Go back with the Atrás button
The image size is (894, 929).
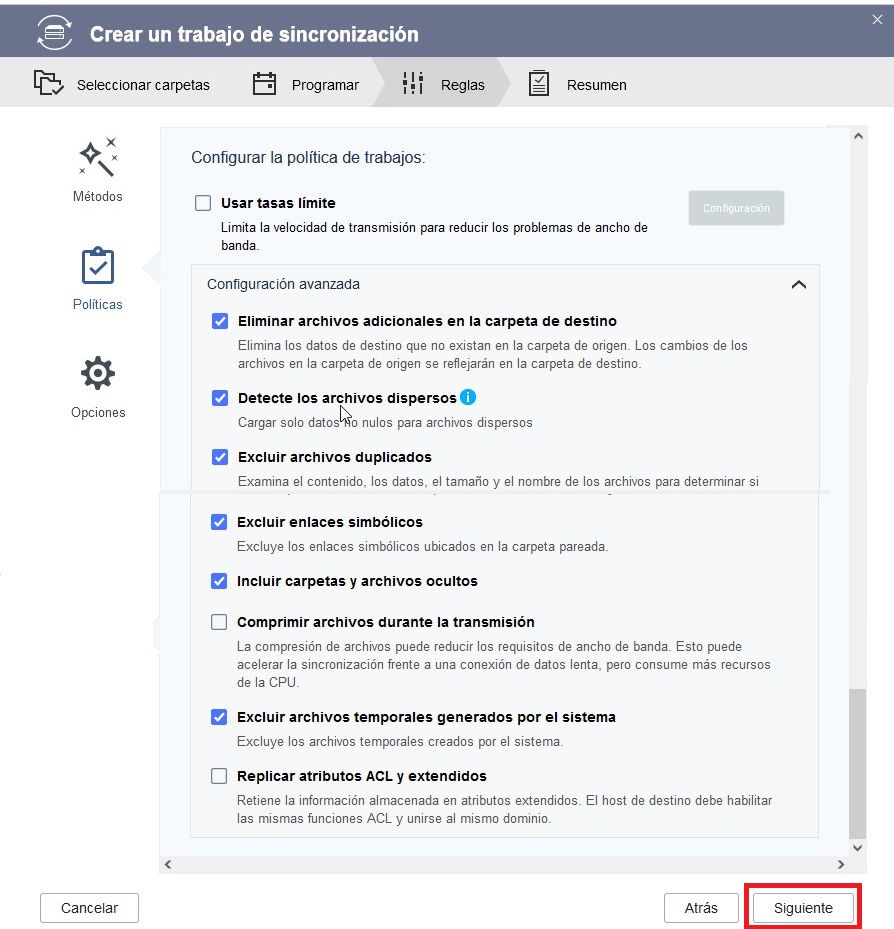click(x=701, y=908)
